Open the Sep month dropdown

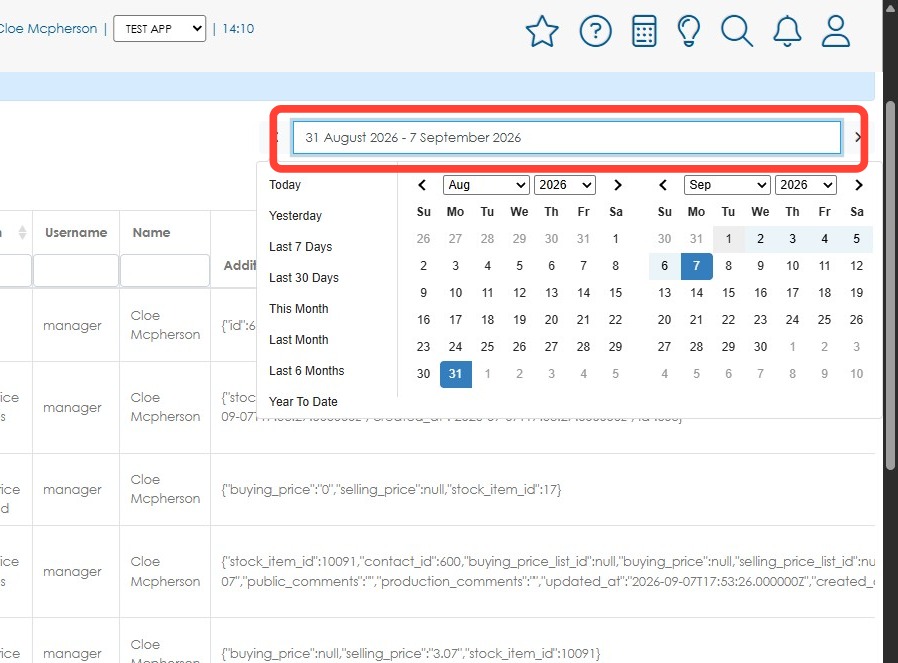tap(726, 185)
